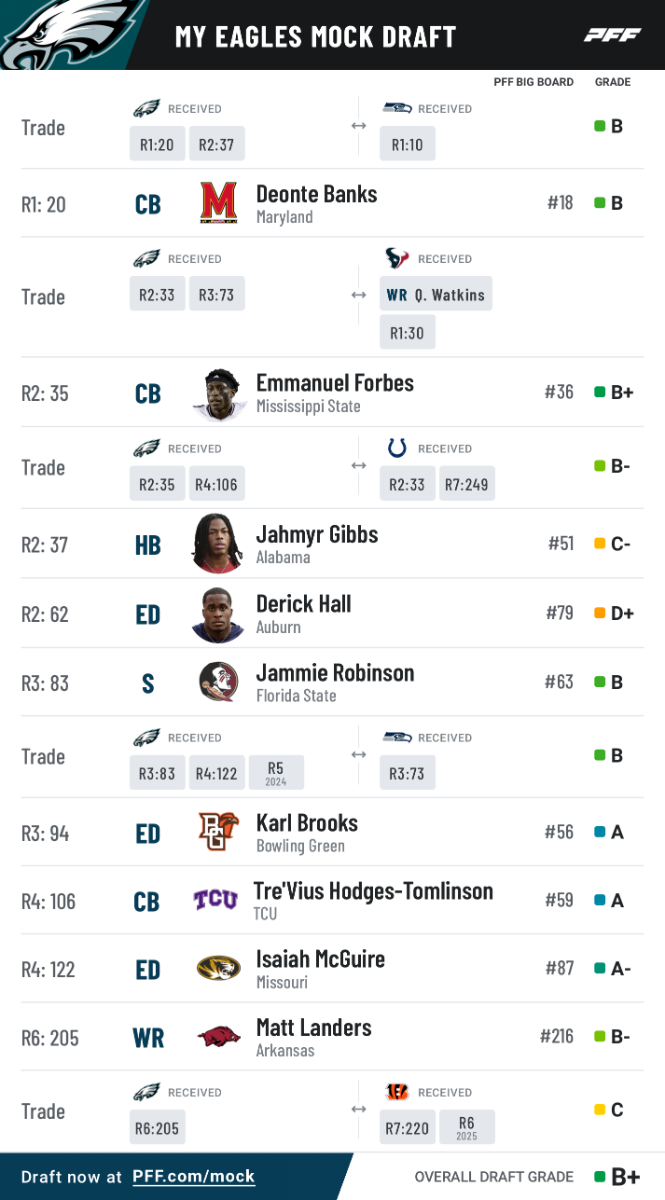Click the R1:10 pick chip in first trade

point(407,144)
